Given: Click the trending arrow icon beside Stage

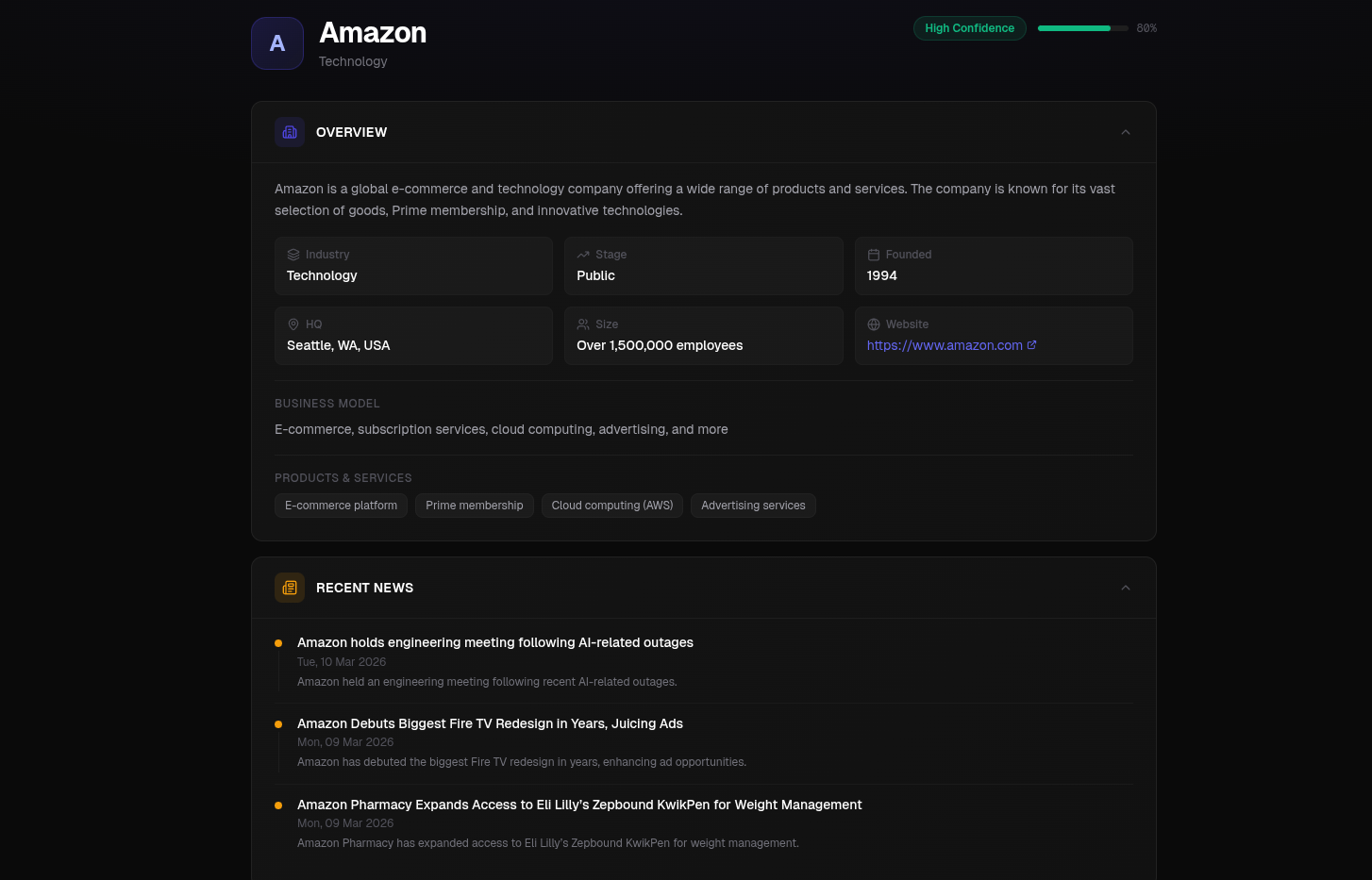Looking at the screenshot, I should click(x=583, y=255).
